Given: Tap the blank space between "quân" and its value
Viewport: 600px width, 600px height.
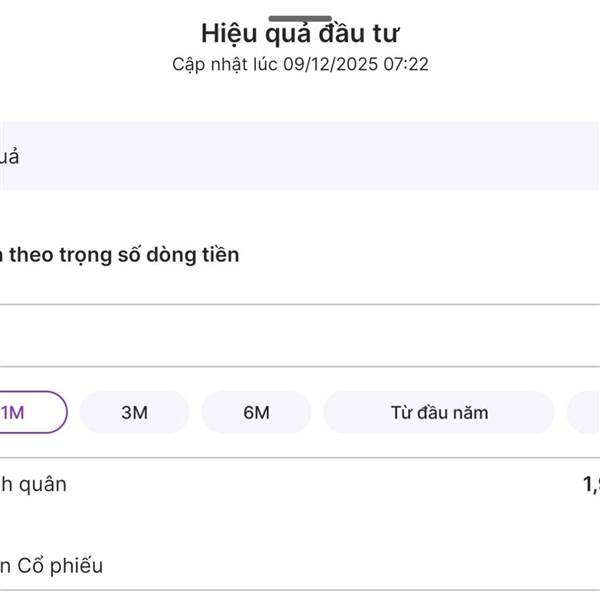Looking at the screenshot, I should pyautogui.click(x=320, y=485).
